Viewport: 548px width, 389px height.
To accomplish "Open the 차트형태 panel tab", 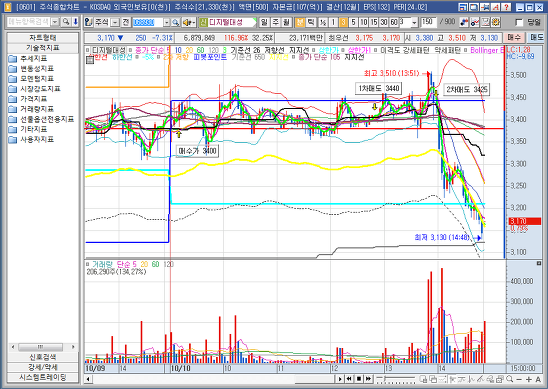I will pos(43,38).
